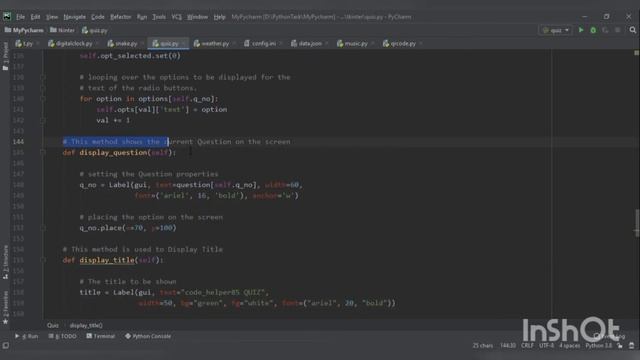Change UTF-8 file encoding in status bar
This screenshot has height=360, width=640.
pos(547,346)
